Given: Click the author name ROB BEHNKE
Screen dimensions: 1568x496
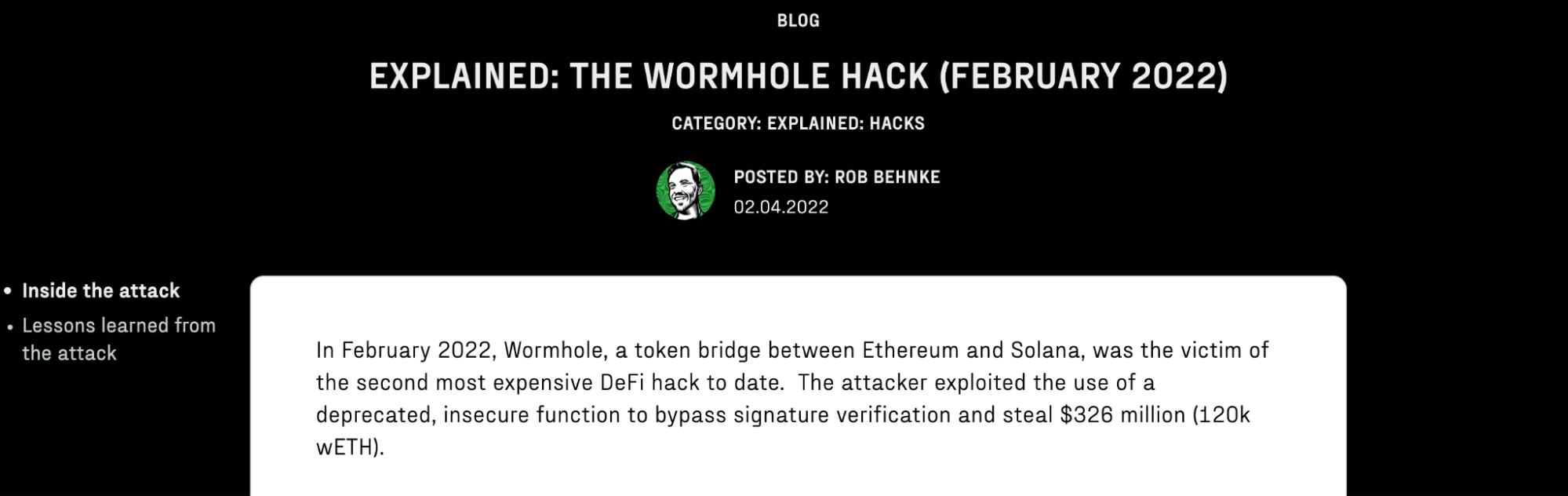Looking at the screenshot, I should pyautogui.click(x=887, y=177).
